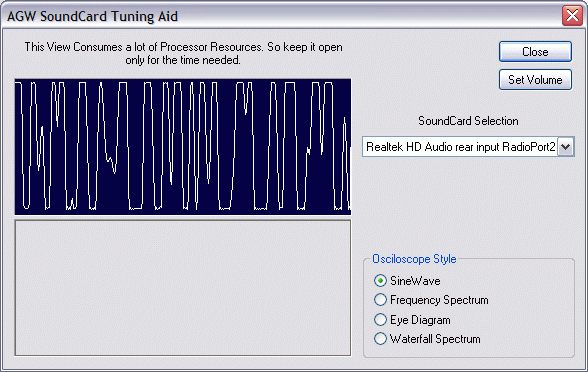This screenshot has height=372, width=588.
Task: Click the Waterfall Spectrum label text
Action: tap(435, 339)
